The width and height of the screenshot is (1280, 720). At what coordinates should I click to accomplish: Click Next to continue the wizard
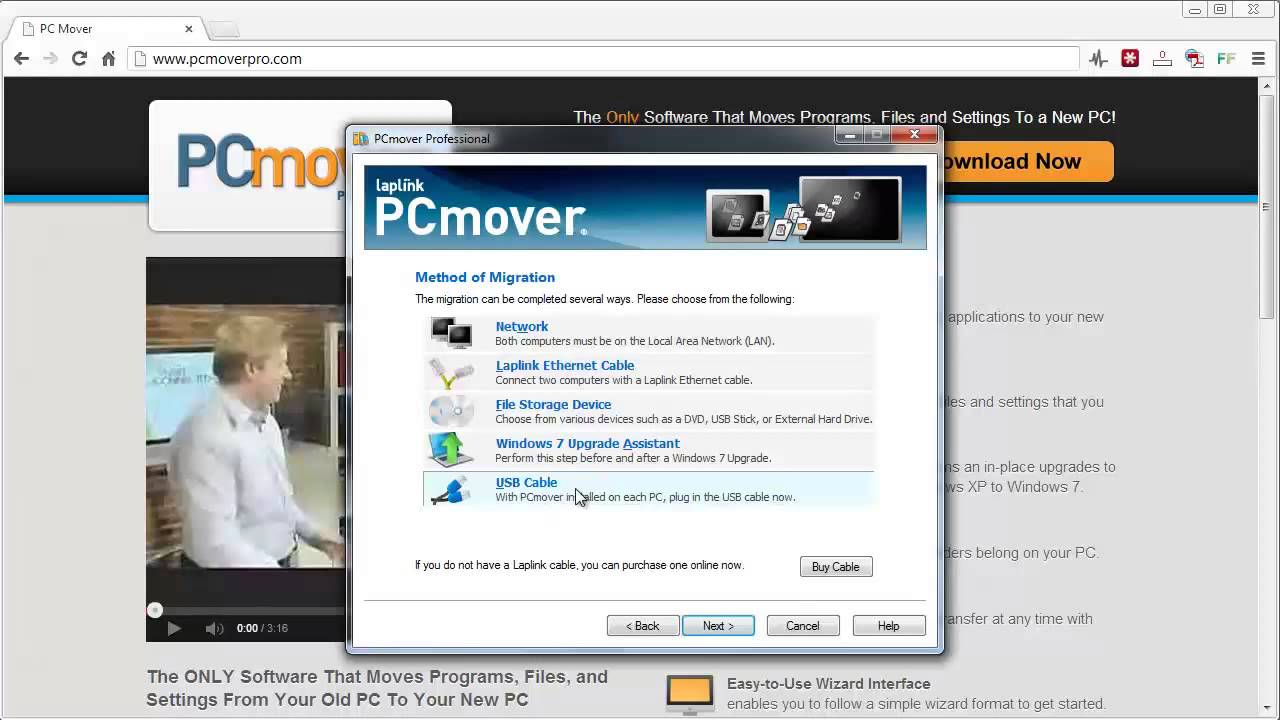point(718,626)
